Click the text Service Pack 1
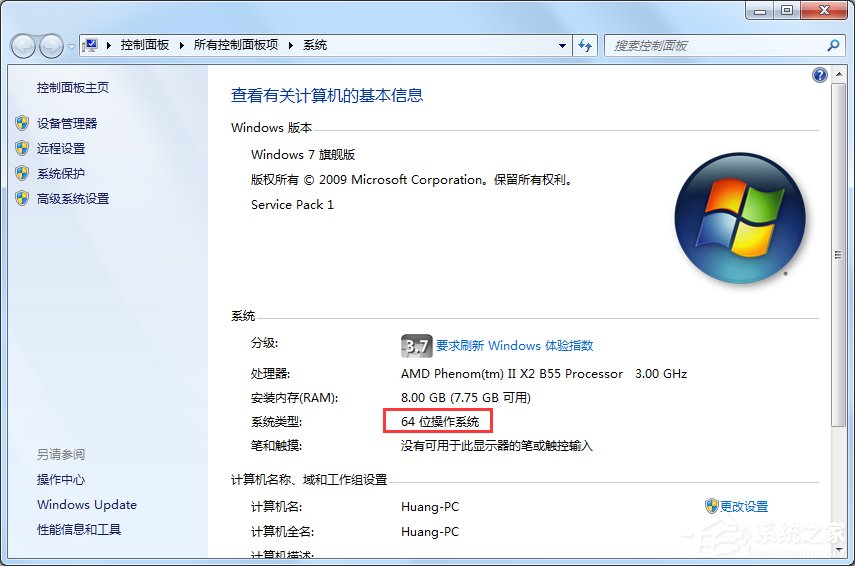This screenshot has height=566, width=855. tap(292, 204)
